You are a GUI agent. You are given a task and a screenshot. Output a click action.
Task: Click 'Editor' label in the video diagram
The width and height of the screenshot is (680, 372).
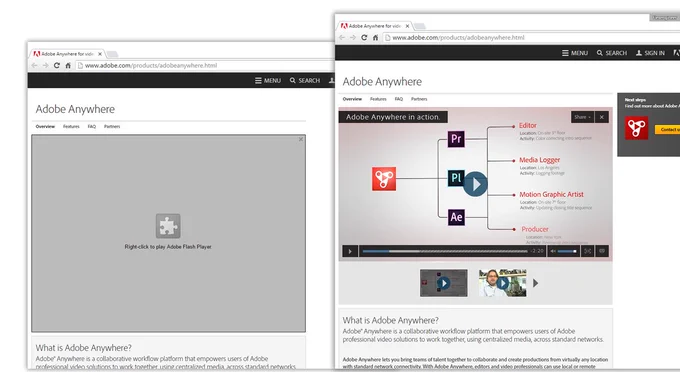coord(528,125)
